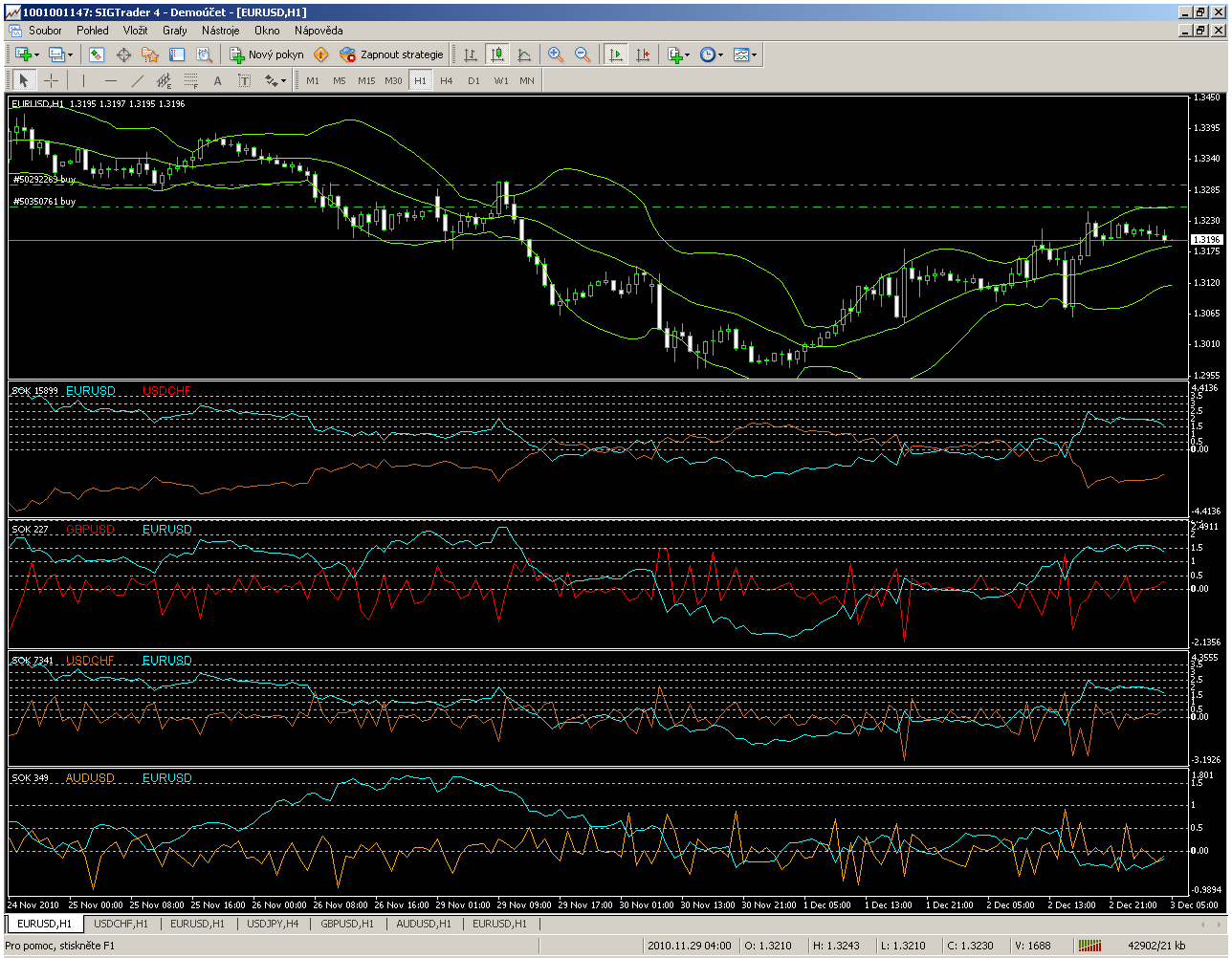
Task: Switch chart to M15 timeframe
Action: coord(366,81)
